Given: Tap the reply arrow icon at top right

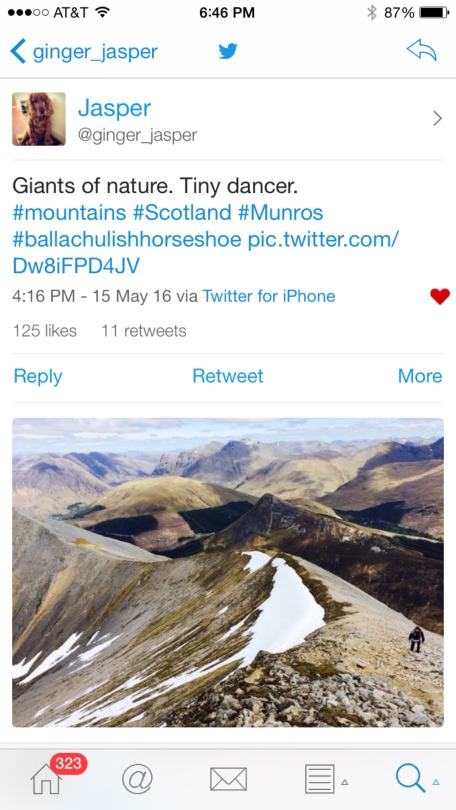Looking at the screenshot, I should tap(421, 51).
